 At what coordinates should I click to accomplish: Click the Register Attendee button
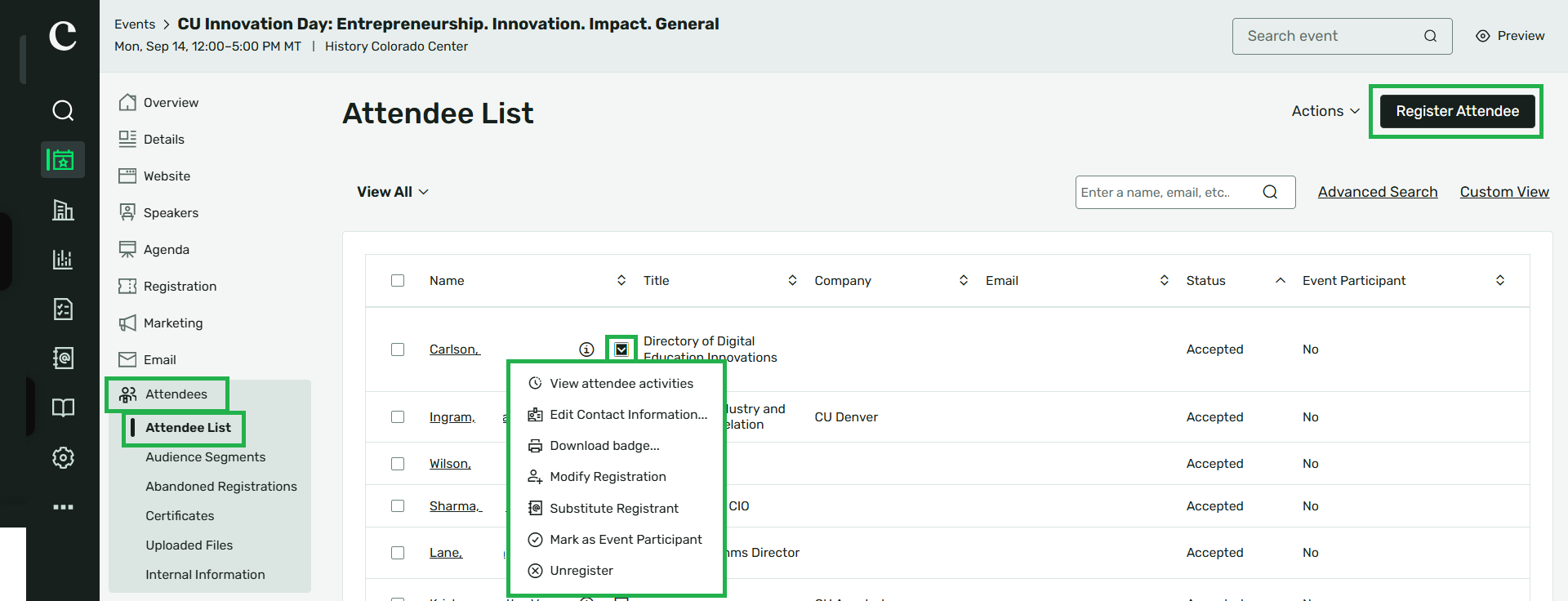pyautogui.click(x=1457, y=111)
